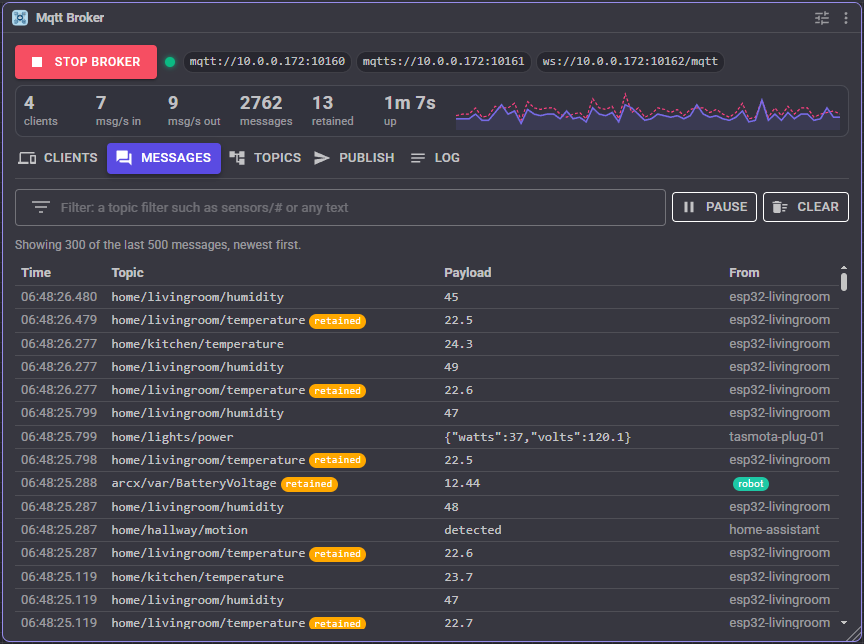Click the 9 msg/s out stat

194,111
